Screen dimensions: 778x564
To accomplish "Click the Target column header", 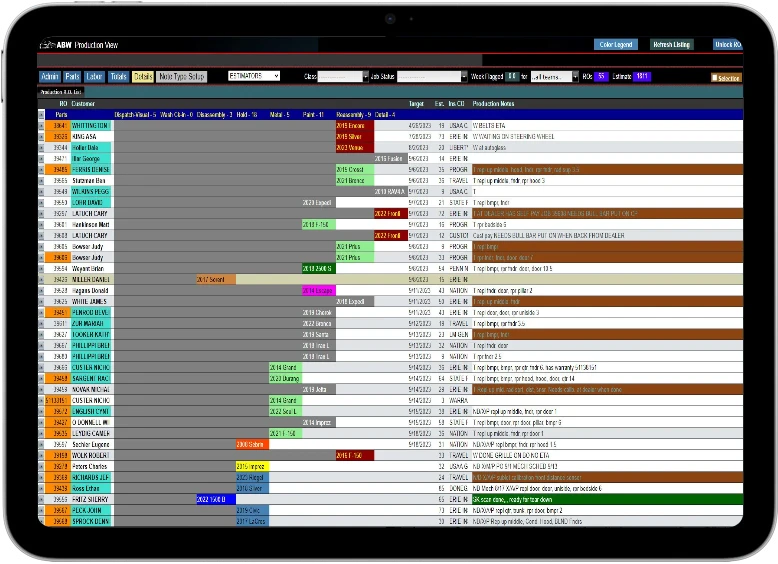I will (416, 104).
